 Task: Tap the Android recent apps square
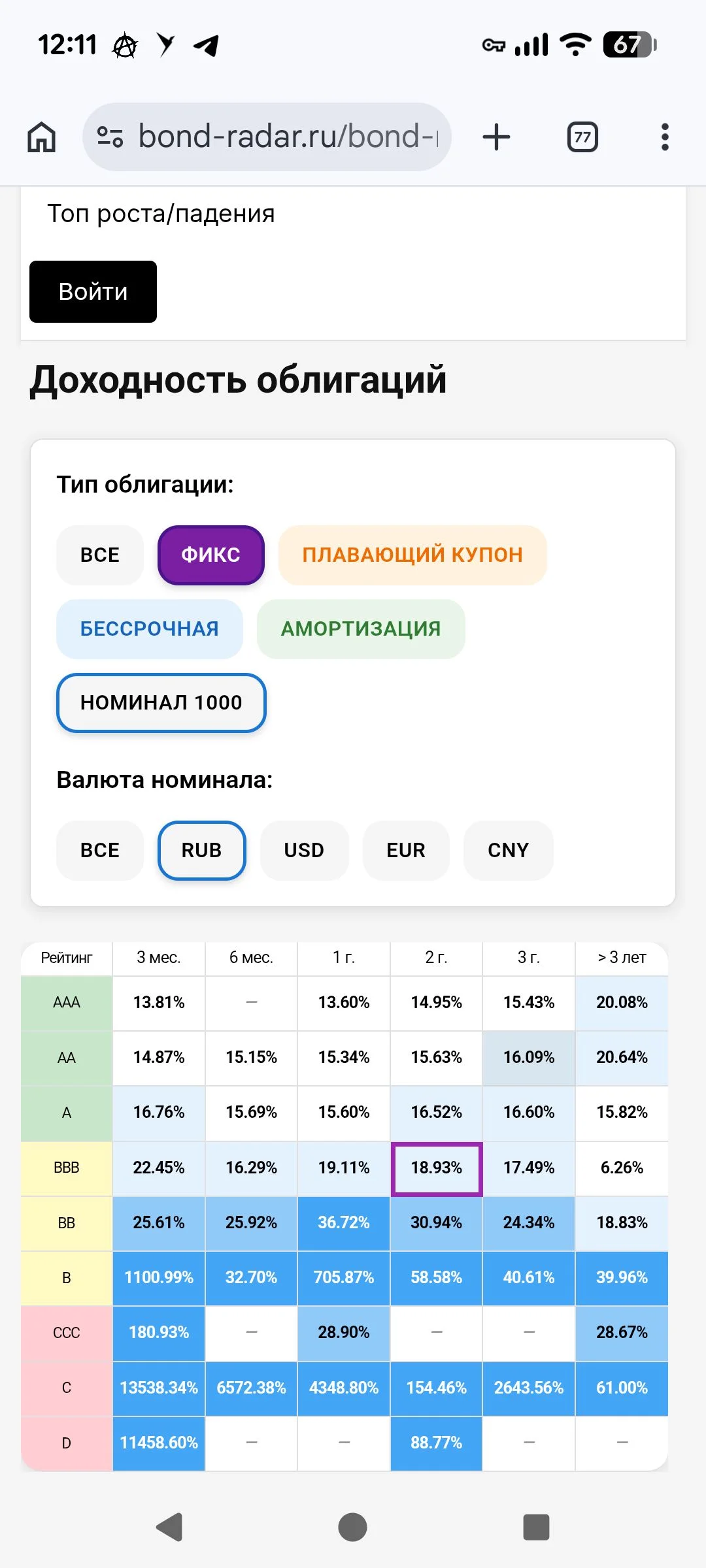[536, 1527]
